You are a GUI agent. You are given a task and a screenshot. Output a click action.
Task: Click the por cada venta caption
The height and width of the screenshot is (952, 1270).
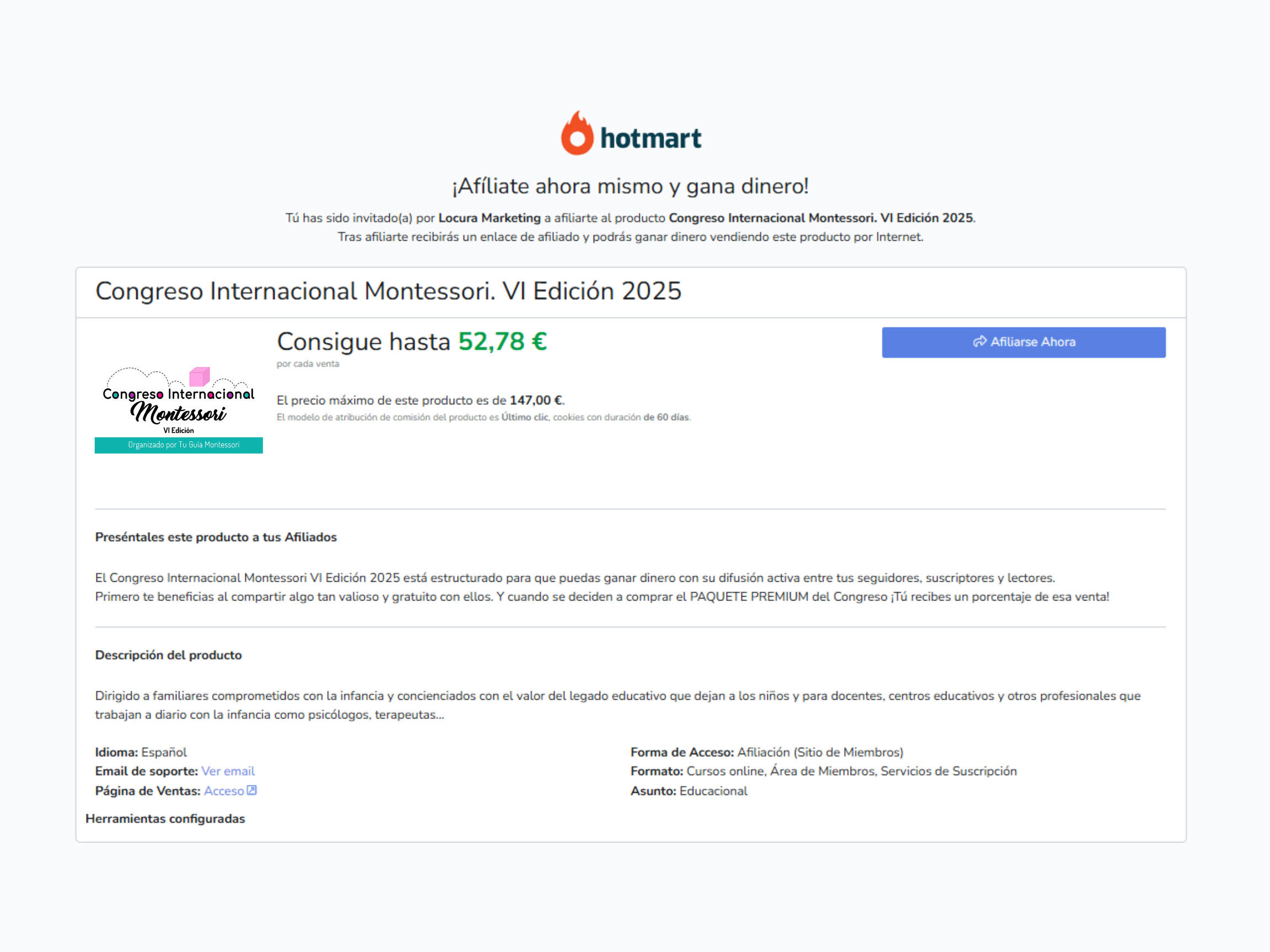click(x=308, y=364)
